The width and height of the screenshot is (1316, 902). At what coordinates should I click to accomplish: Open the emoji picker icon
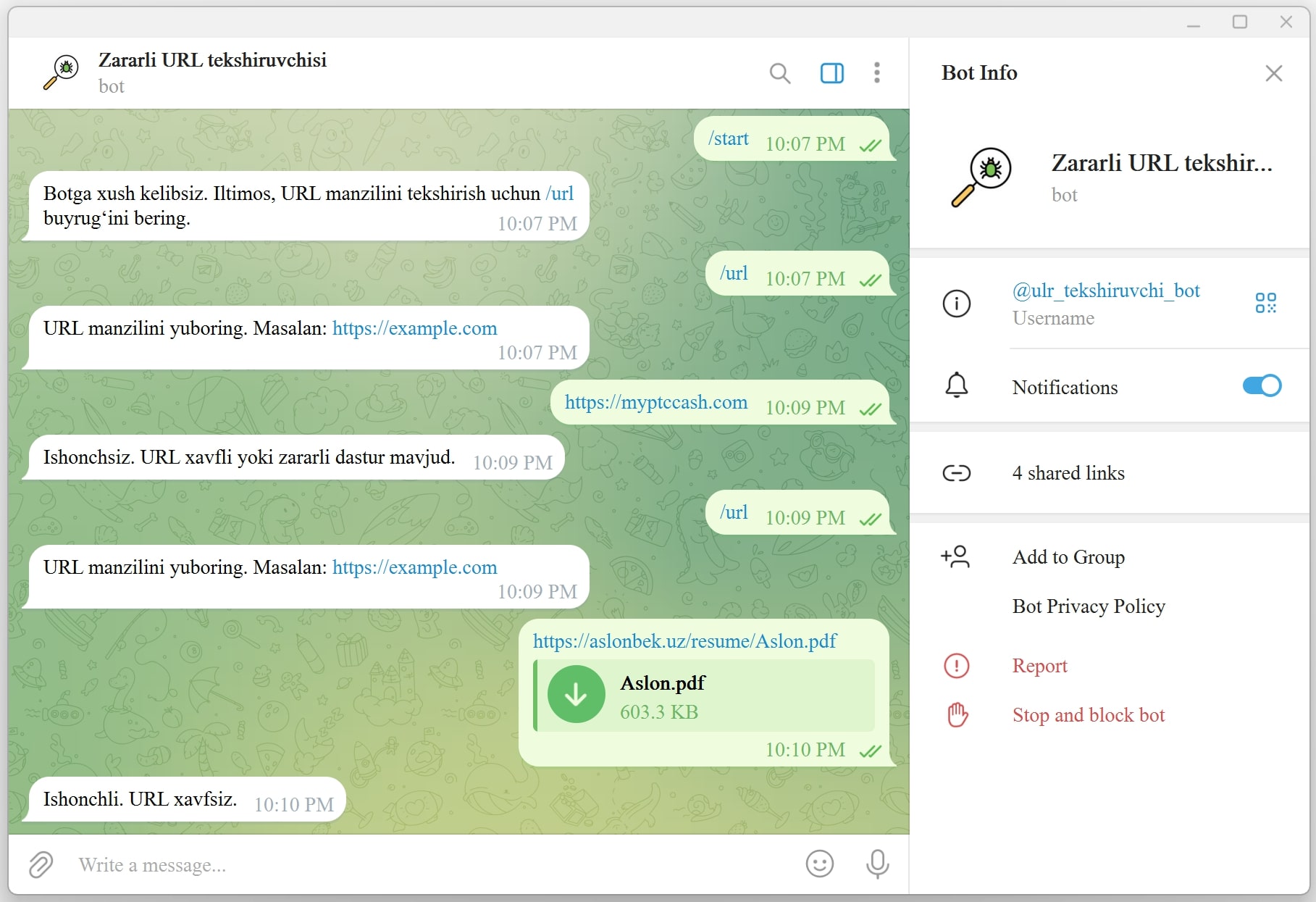[x=819, y=864]
